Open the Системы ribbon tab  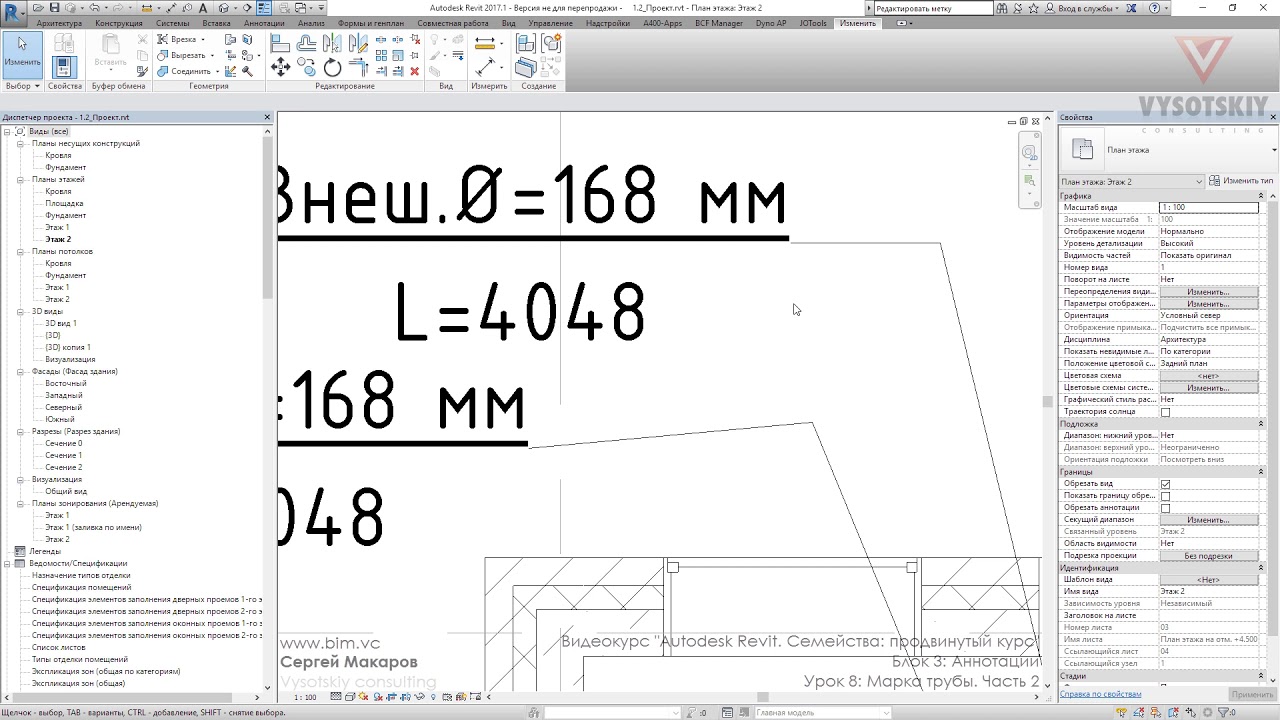click(172, 23)
